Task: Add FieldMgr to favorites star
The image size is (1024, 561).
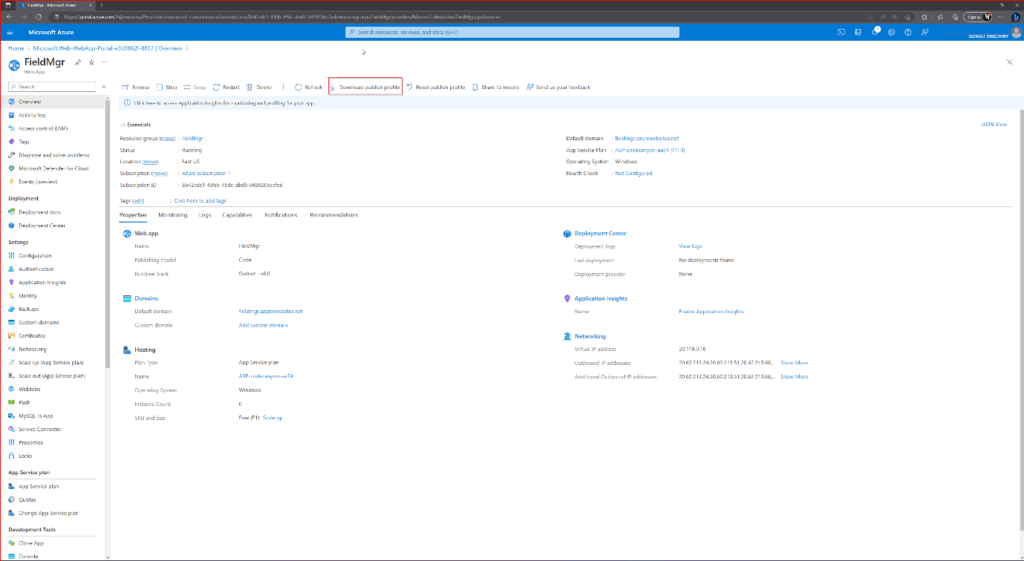Action: pos(91,62)
